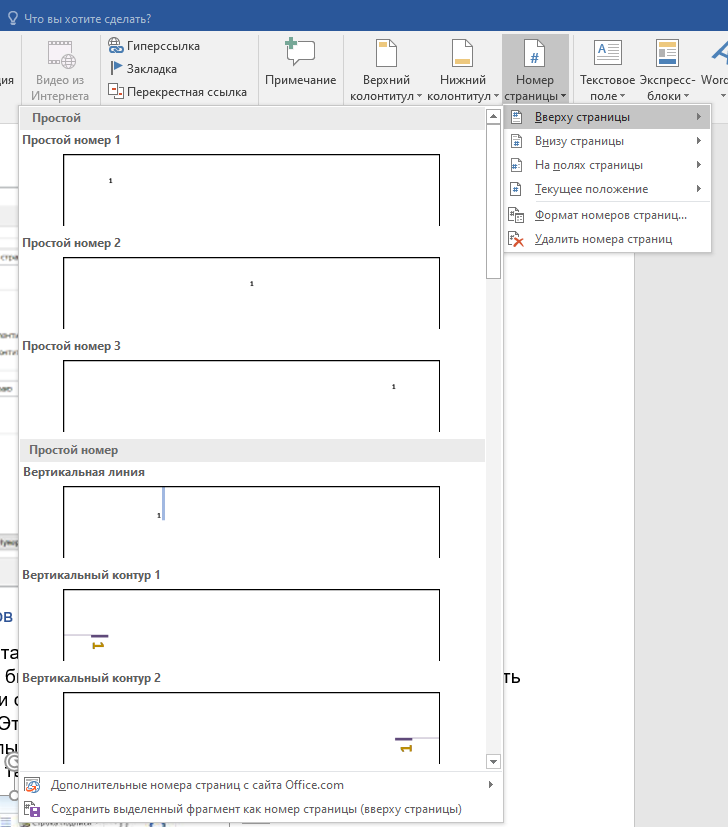The image size is (728, 827).
Task: Expand the Экспресс-блоки dropdown arrow
Action: tap(686, 96)
